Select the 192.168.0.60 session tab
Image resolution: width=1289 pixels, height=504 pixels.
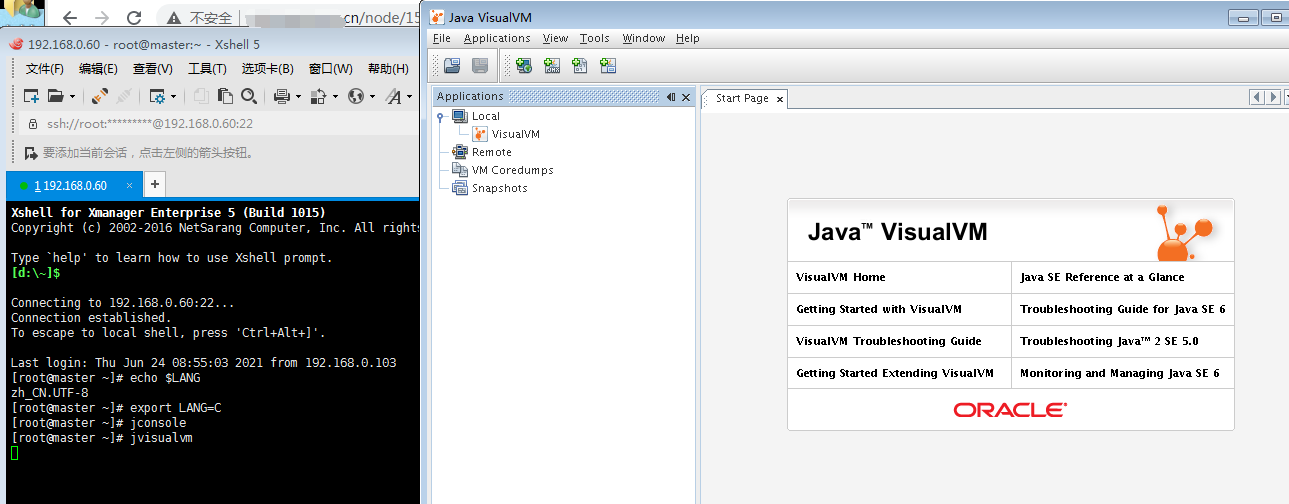pyautogui.click(x=70, y=186)
